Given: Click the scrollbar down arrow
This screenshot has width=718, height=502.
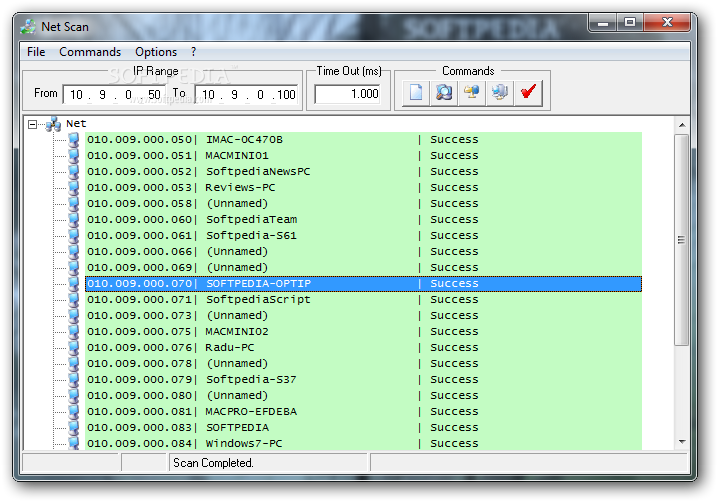Looking at the screenshot, I should click(x=682, y=442).
